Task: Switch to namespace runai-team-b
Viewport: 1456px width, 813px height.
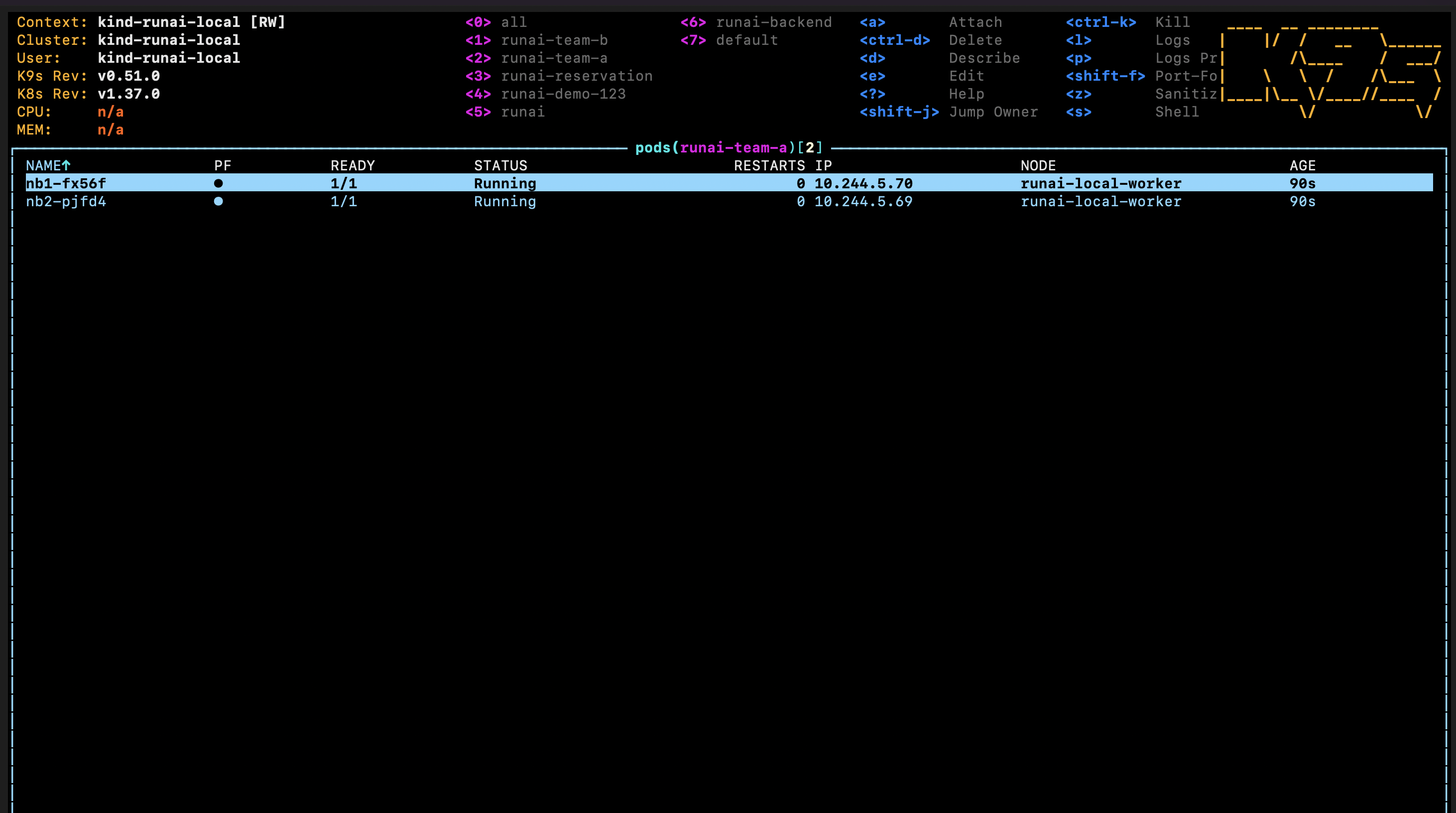Action: [x=536, y=40]
